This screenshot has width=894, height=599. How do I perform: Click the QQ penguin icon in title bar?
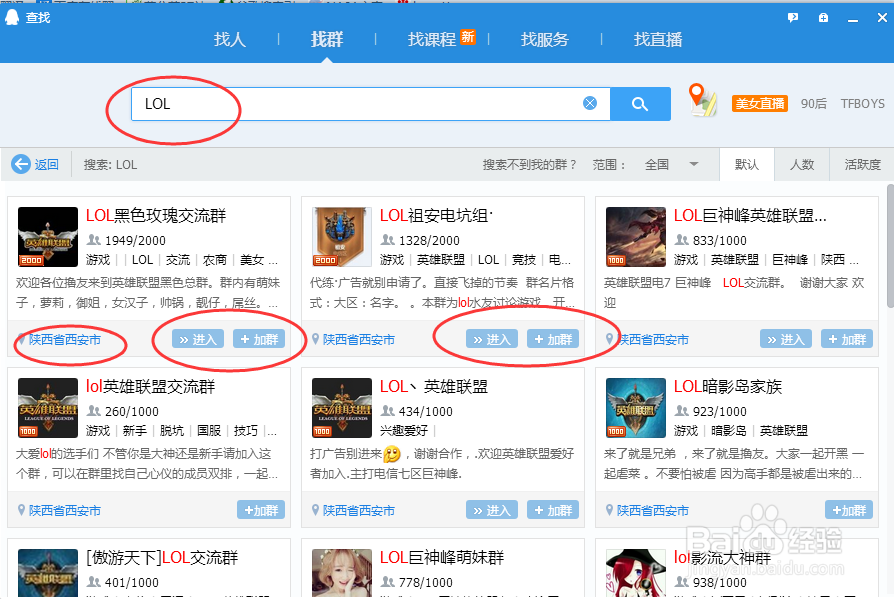[12, 17]
